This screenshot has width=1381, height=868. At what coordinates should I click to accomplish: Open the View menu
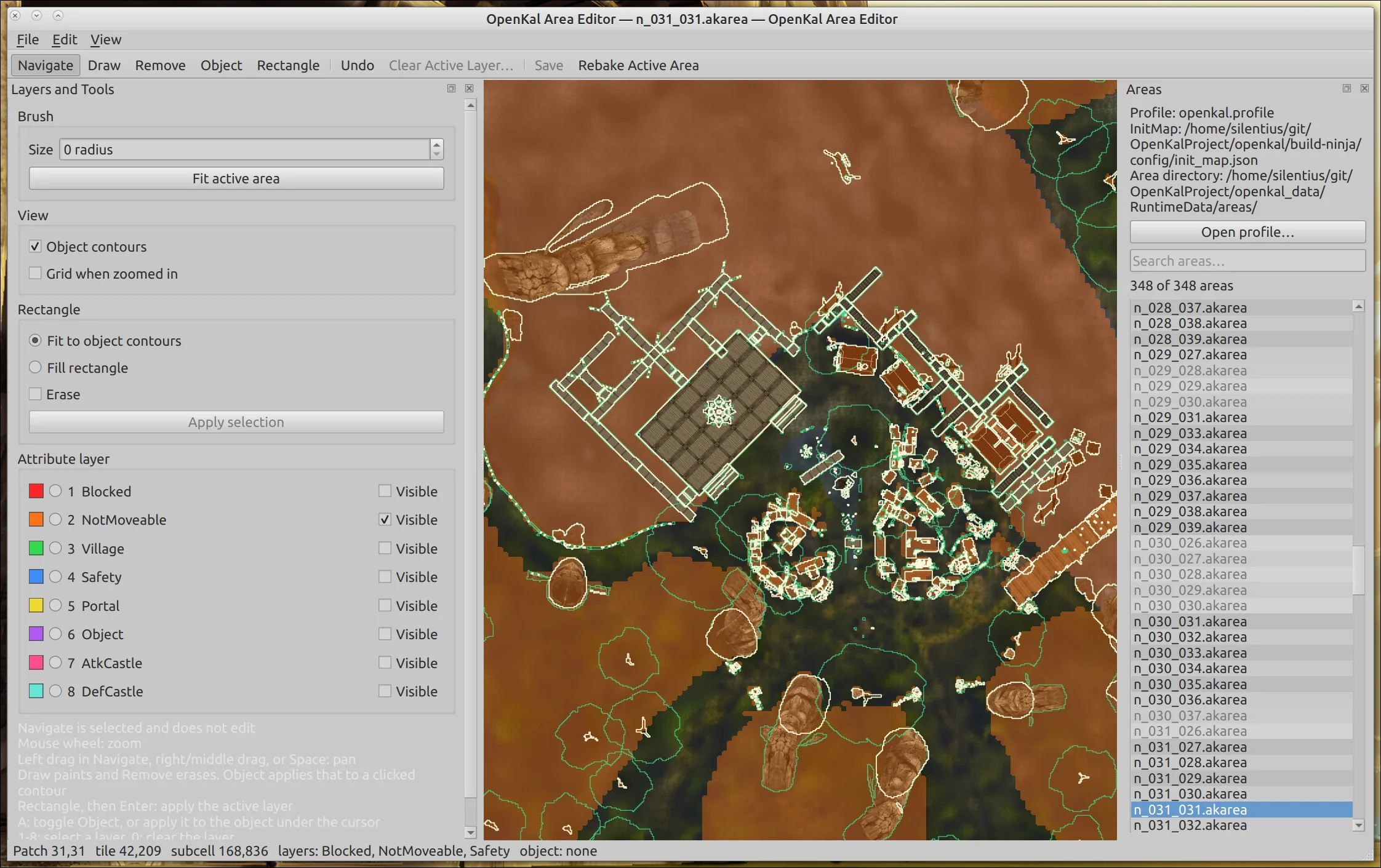(106, 39)
